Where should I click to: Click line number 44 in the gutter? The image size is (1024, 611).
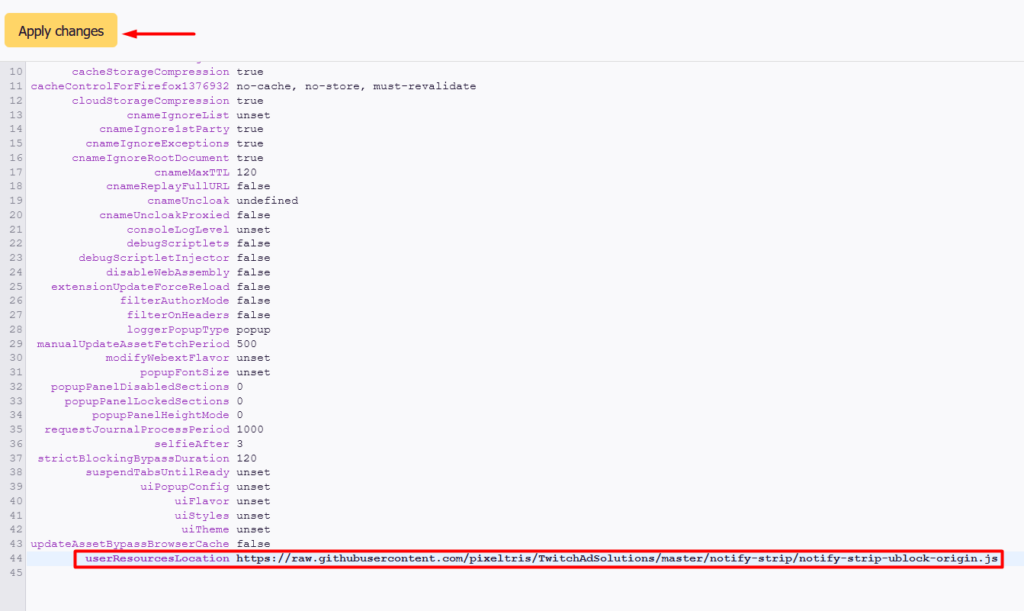coord(15,558)
